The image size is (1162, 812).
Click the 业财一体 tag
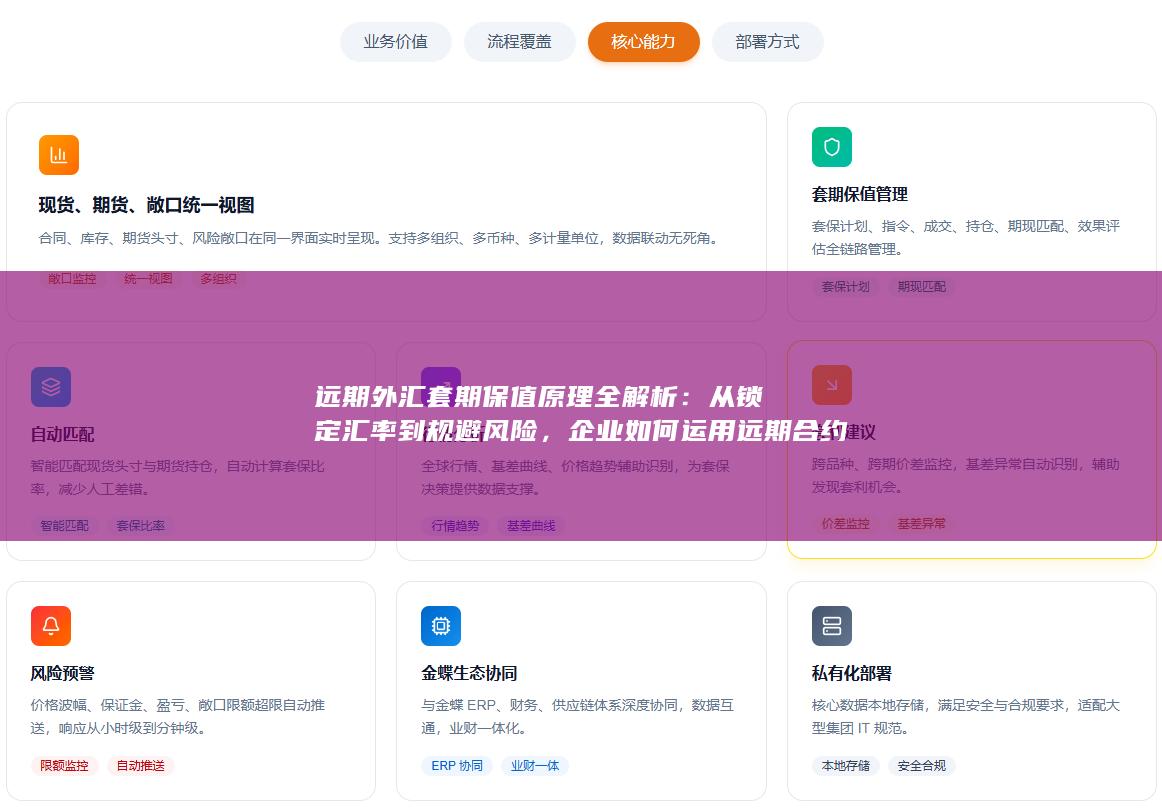click(x=535, y=765)
